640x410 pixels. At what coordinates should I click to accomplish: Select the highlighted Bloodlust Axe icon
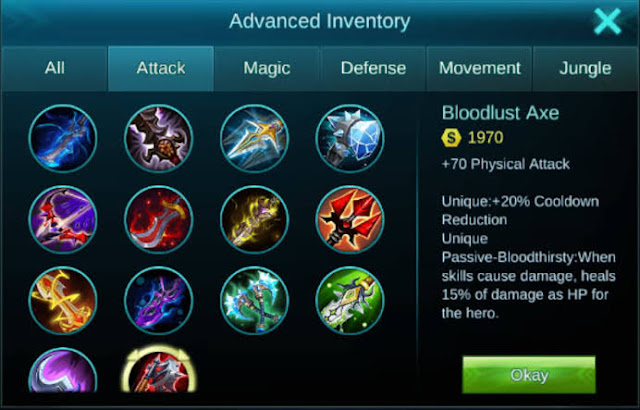pos(159,369)
